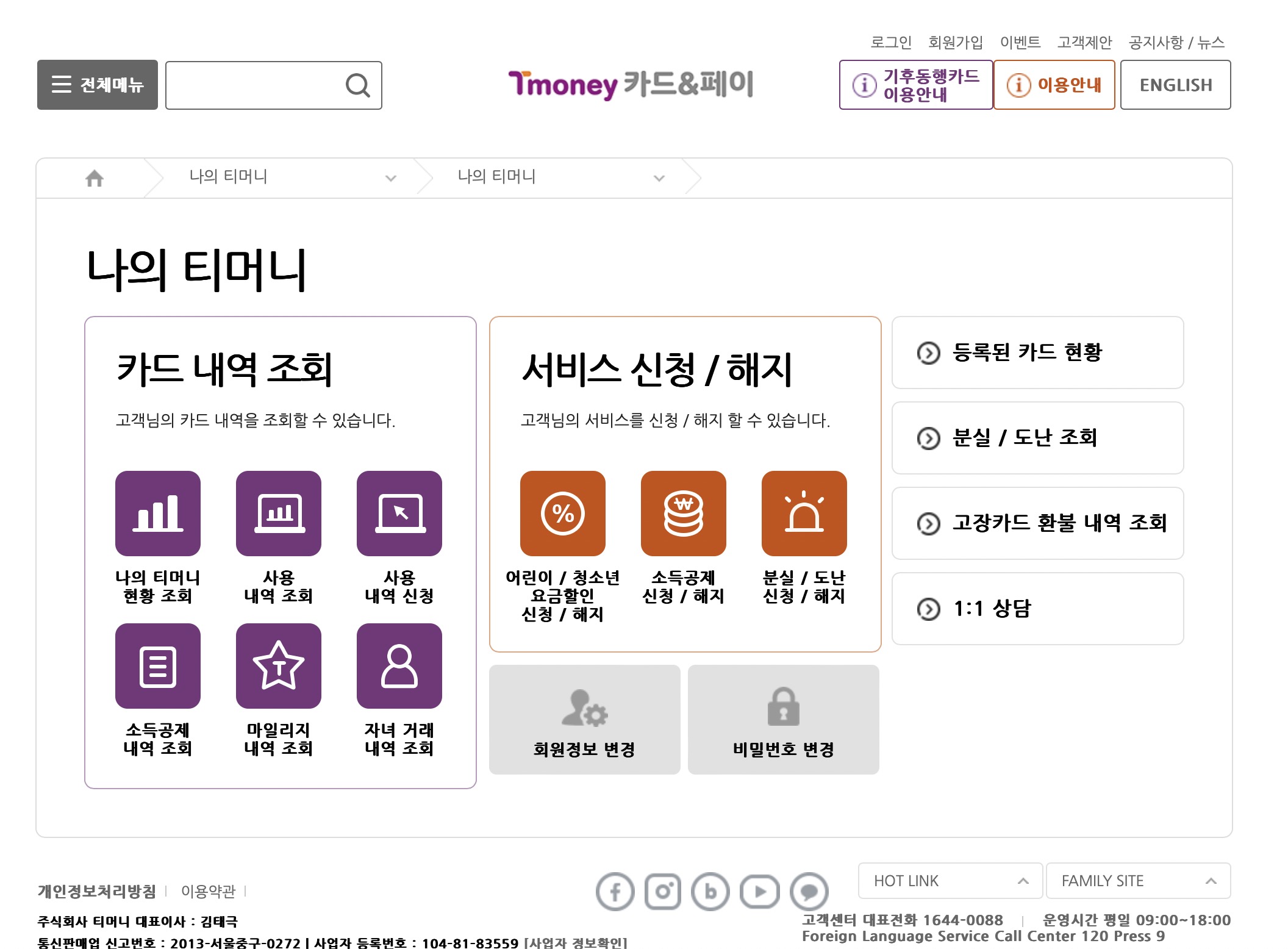Image resolution: width=1288 pixels, height=949 pixels.
Task: Click the search input field
Action: tap(253, 85)
